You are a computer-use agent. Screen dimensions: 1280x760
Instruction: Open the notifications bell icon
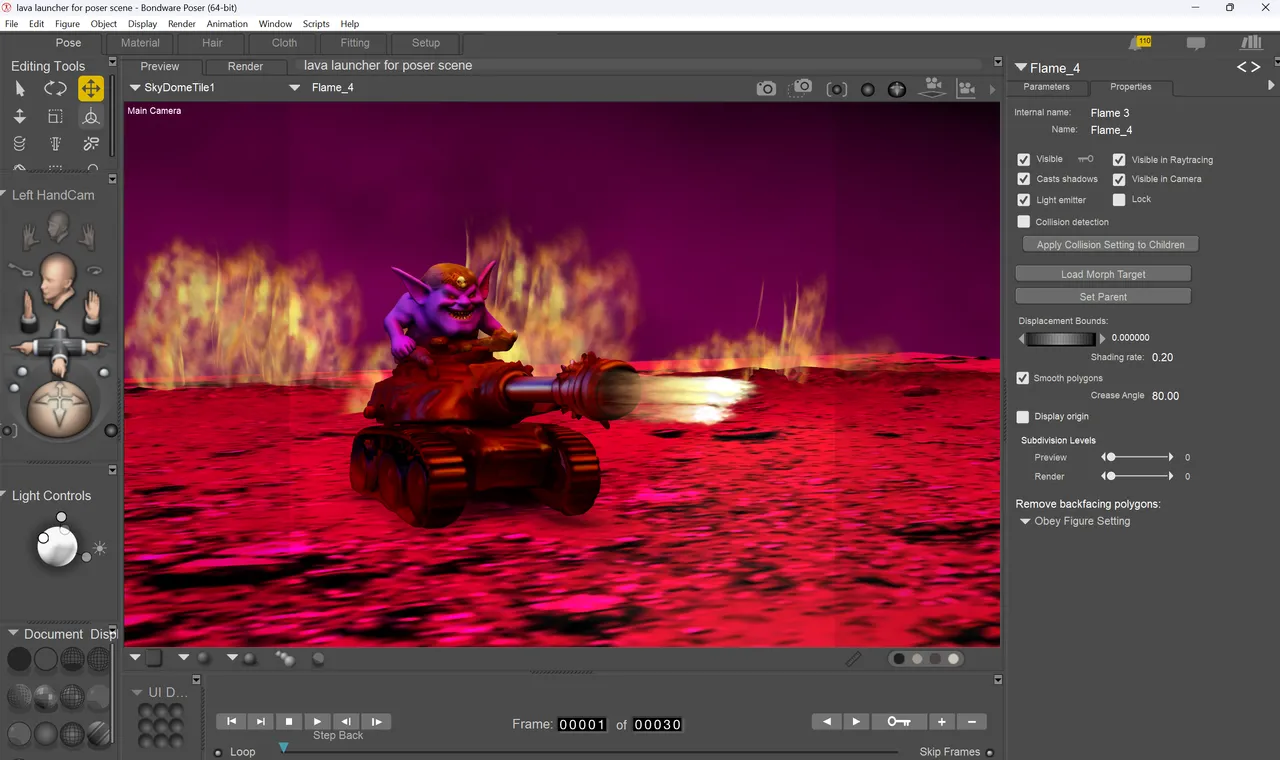click(1140, 43)
